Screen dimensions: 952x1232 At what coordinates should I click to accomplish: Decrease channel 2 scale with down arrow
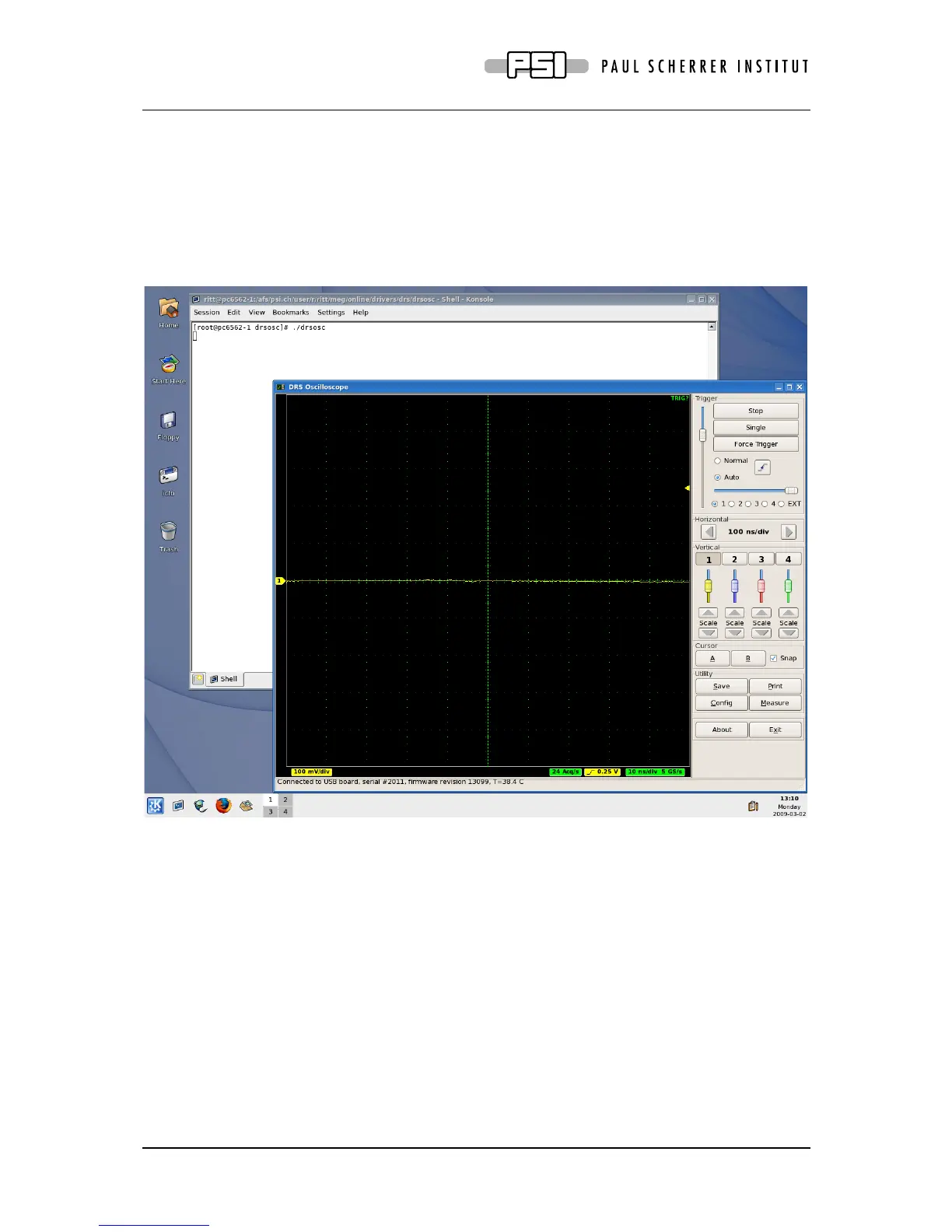click(x=735, y=633)
